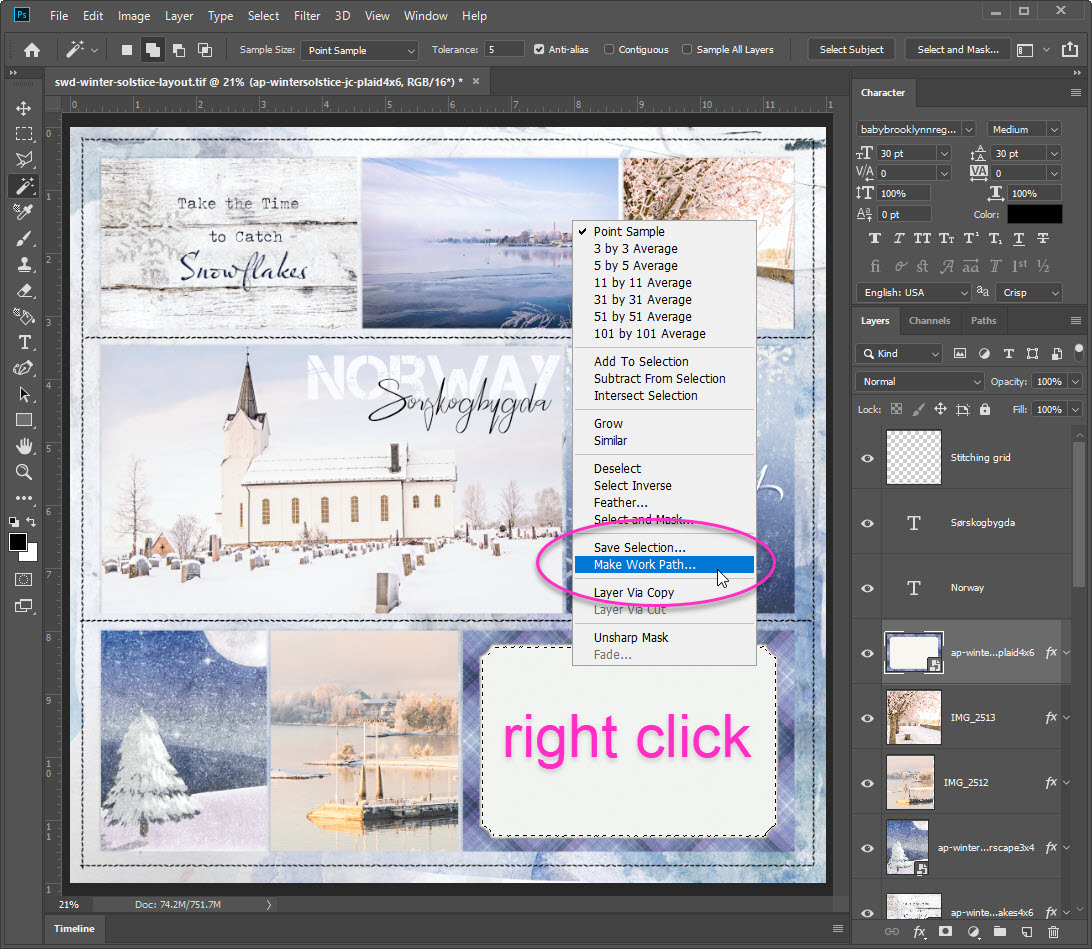This screenshot has width=1092, height=949.
Task: Select the Path Selection tool
Action: point(24,394)
